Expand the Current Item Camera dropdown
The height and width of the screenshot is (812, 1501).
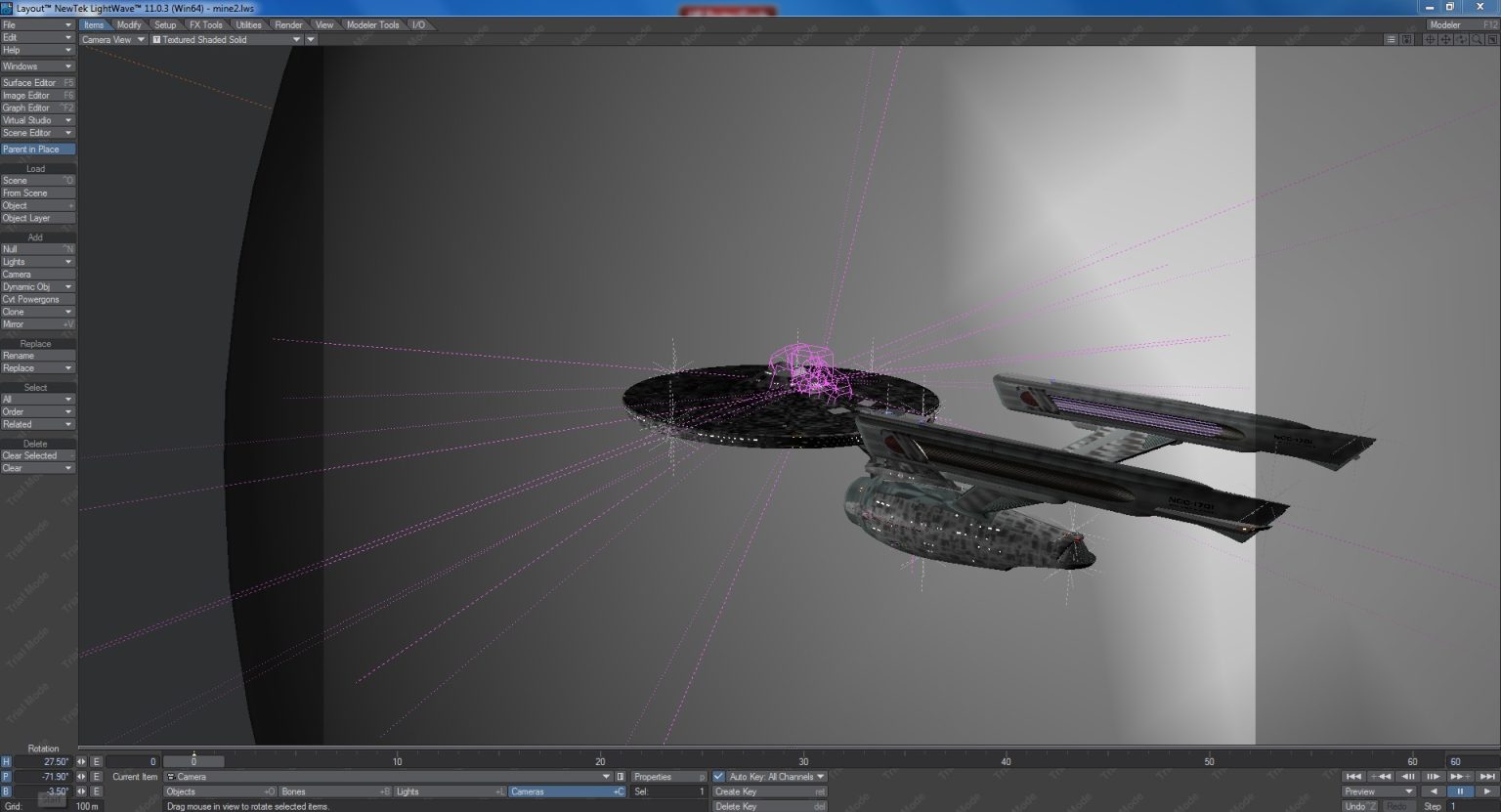(x=606, y=777)
